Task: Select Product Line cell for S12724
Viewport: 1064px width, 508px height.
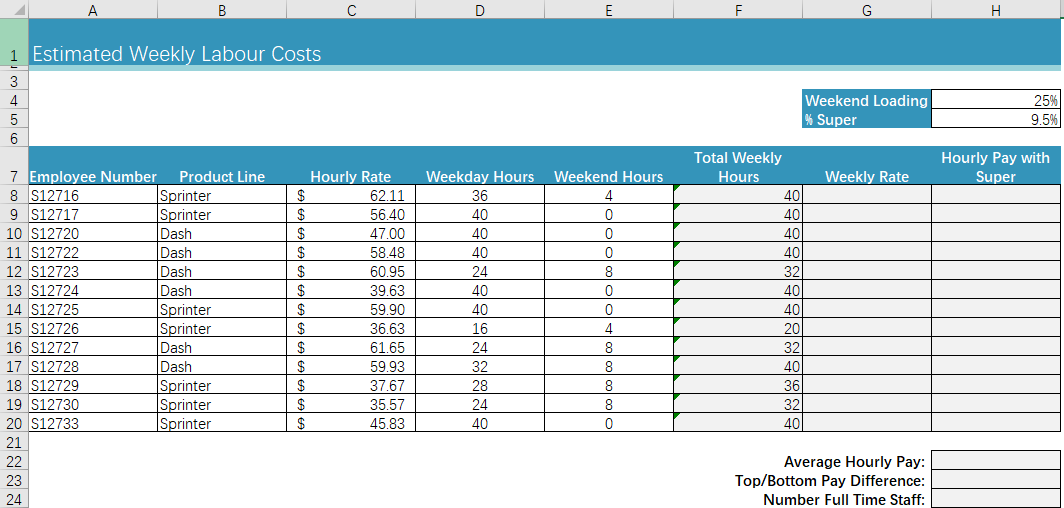Action: click(x=222, y=290)
